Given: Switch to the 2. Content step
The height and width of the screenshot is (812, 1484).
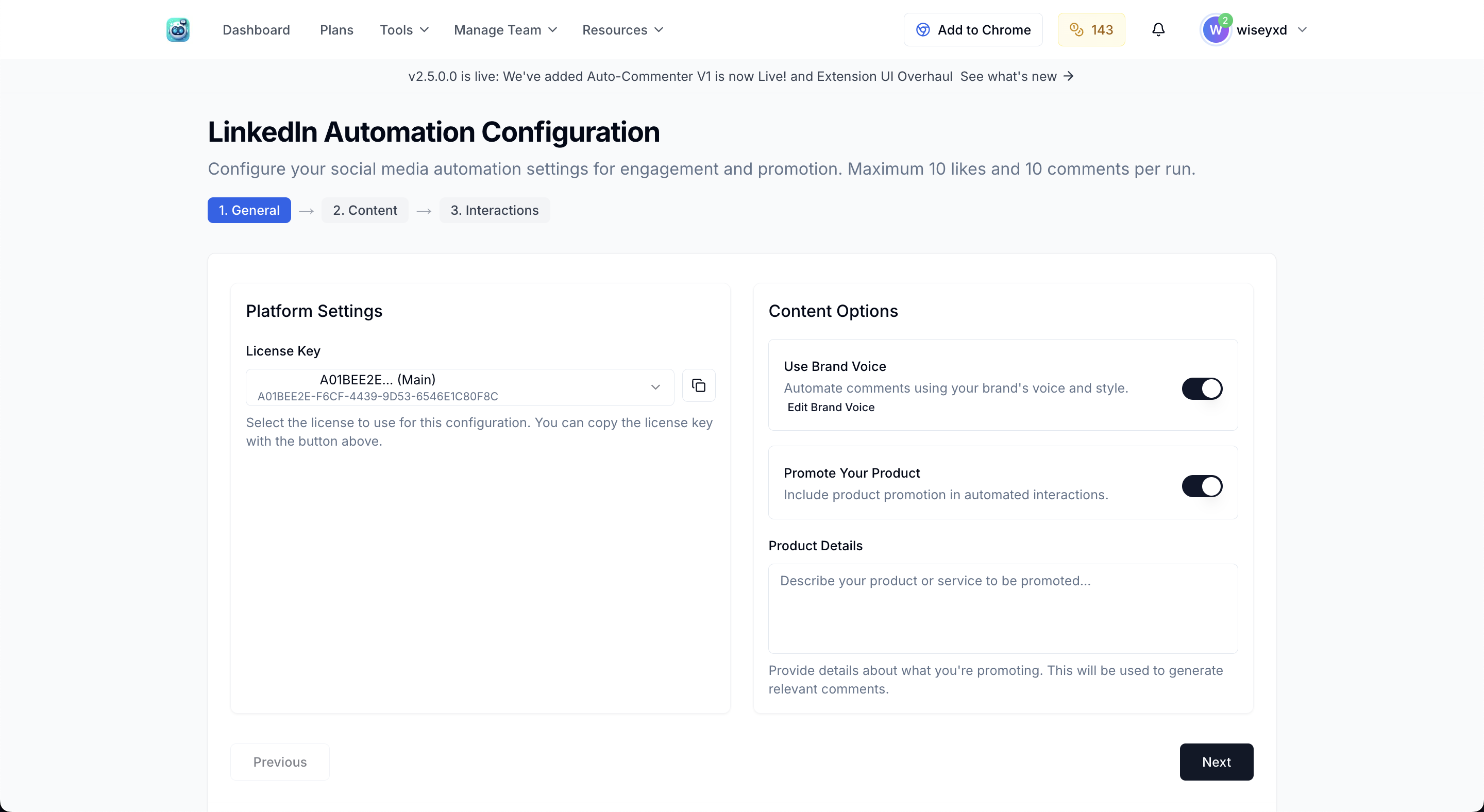Looking at the screenshot, I should coord(365,210).
